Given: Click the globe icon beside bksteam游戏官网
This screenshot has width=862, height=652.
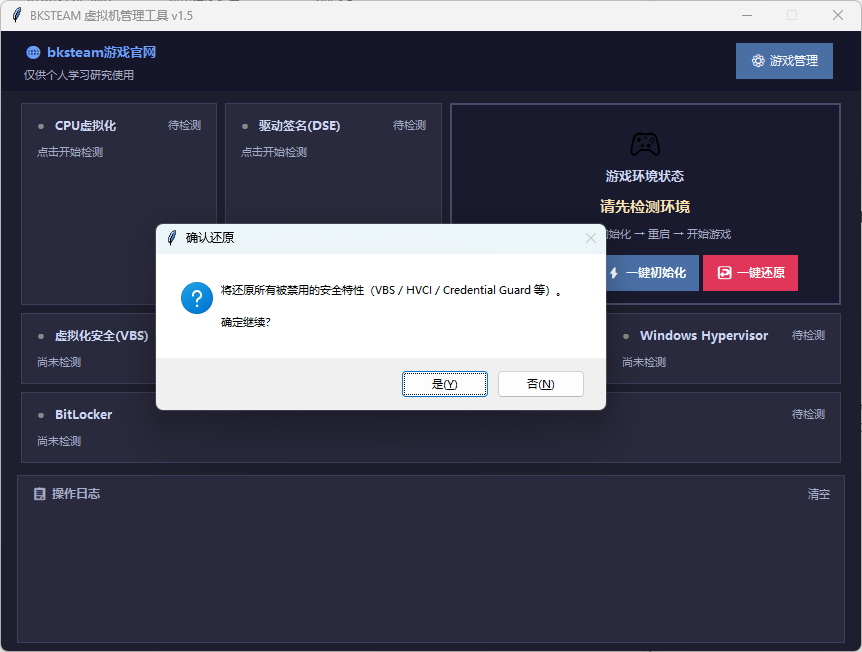Looking at the screenshot, I should [33, 53].
